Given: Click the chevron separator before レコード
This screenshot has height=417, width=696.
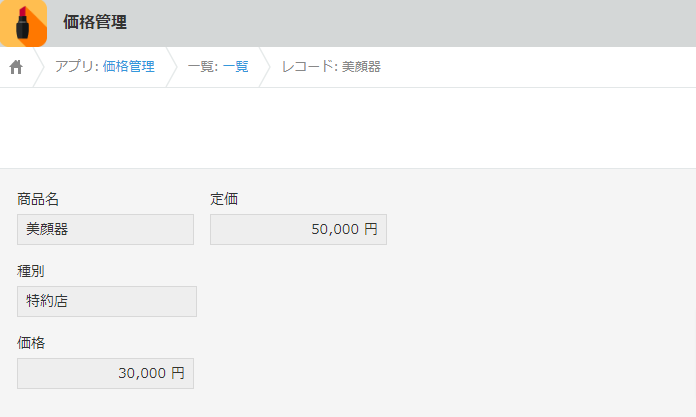Looking at the screenshot, I should click(x=265, y=67).
